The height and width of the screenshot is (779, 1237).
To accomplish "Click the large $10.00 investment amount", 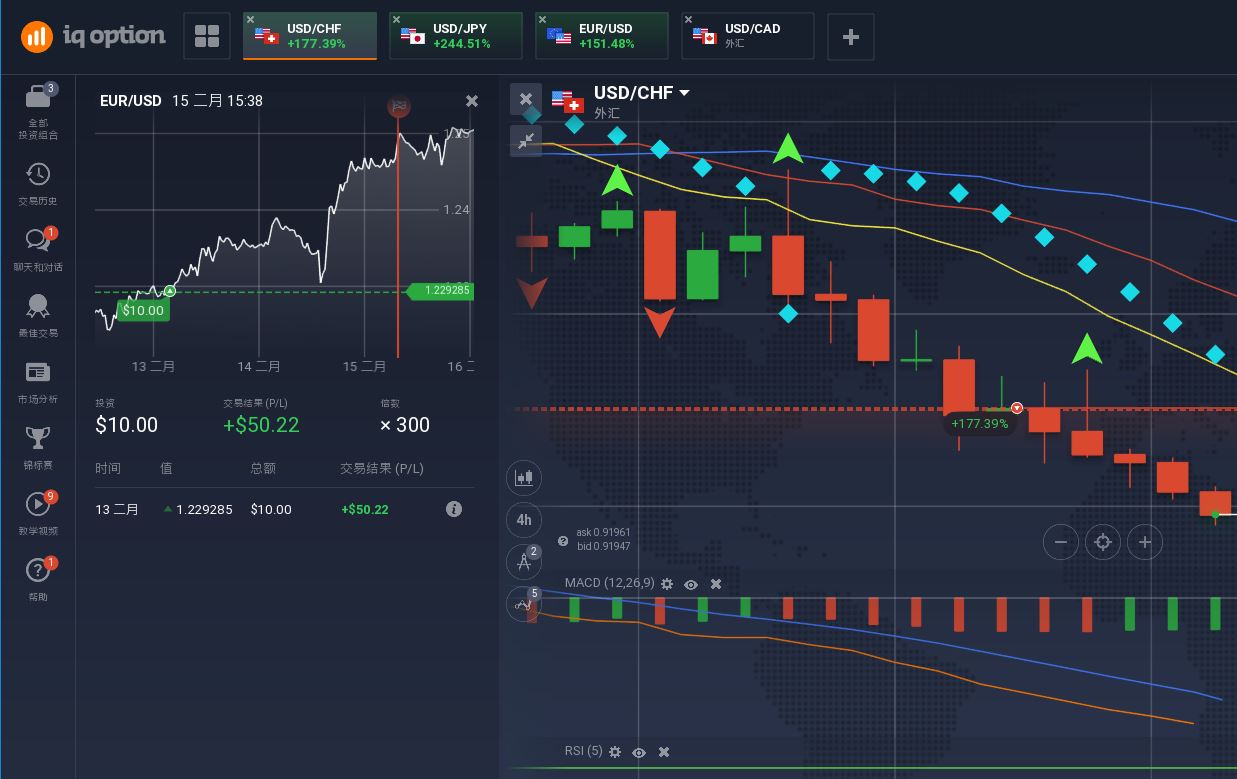I will pos(127,425).
